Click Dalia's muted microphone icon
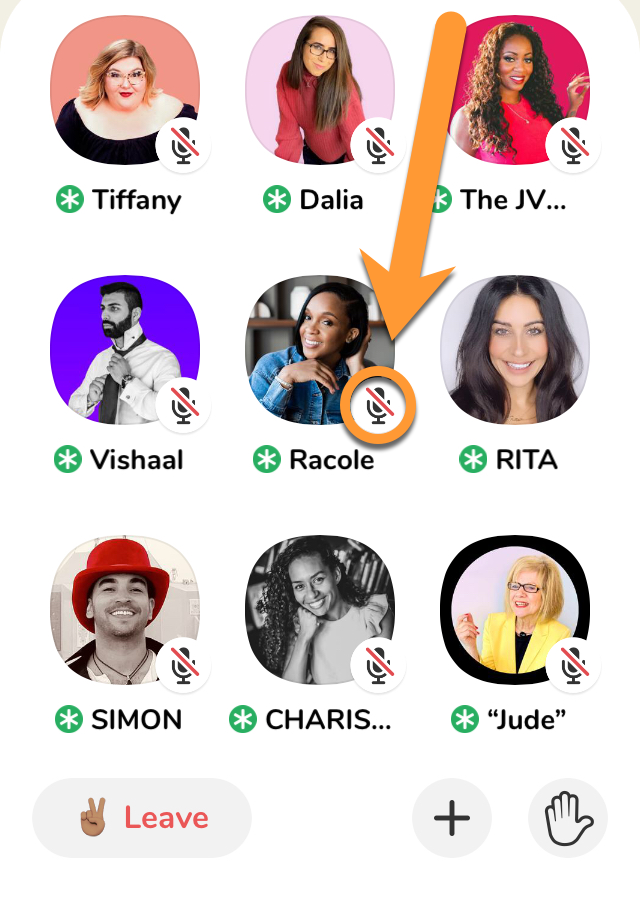 click(x=378, y=146)
